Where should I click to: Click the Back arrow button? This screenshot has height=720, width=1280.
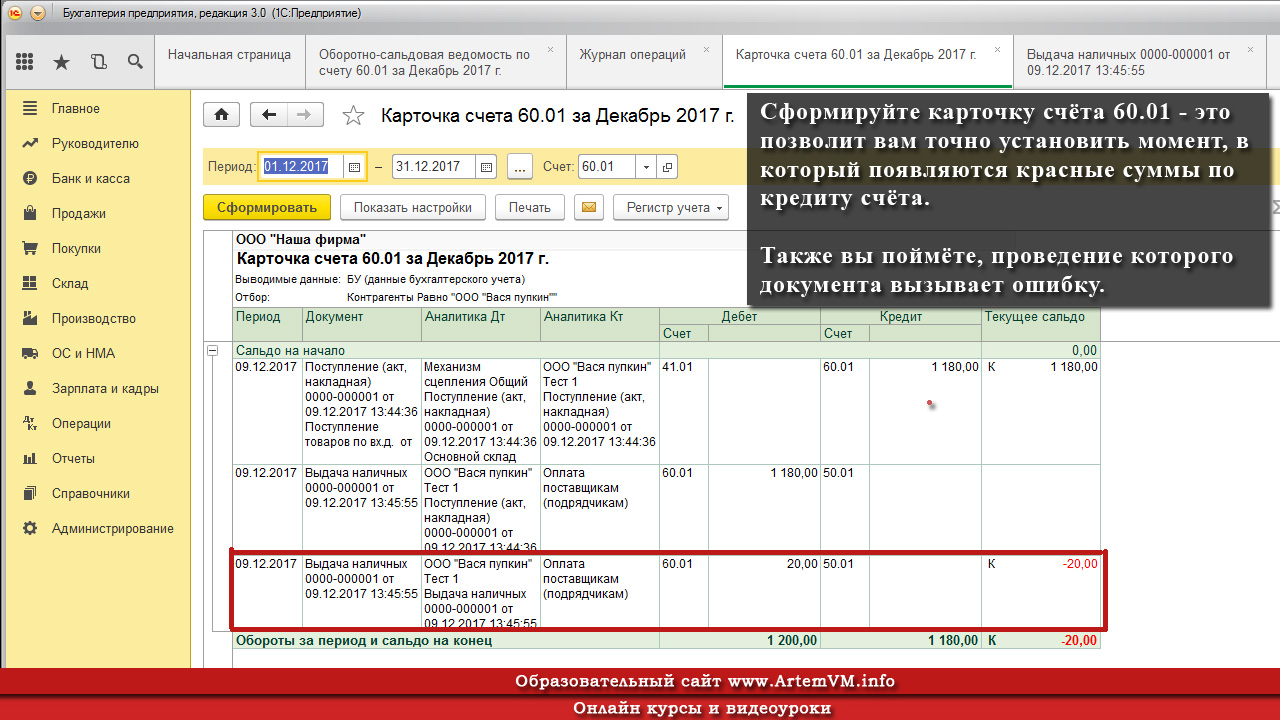(x=268, y=115)
